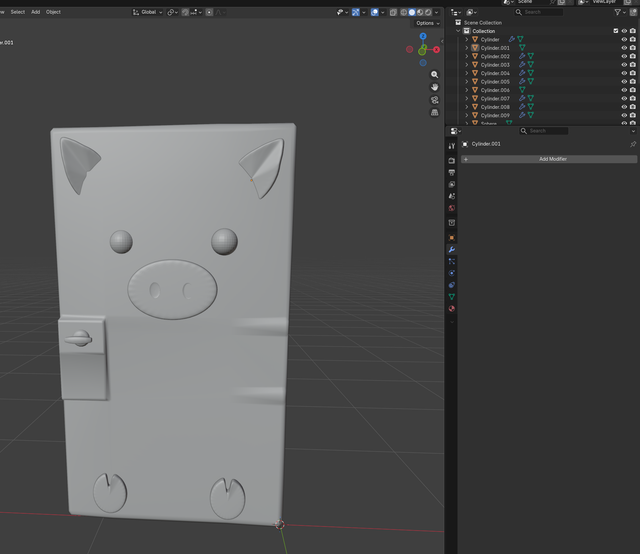640x554 pixels.
Task: Toggle the Collection exclude checkbox
Action: coord(616,31)
